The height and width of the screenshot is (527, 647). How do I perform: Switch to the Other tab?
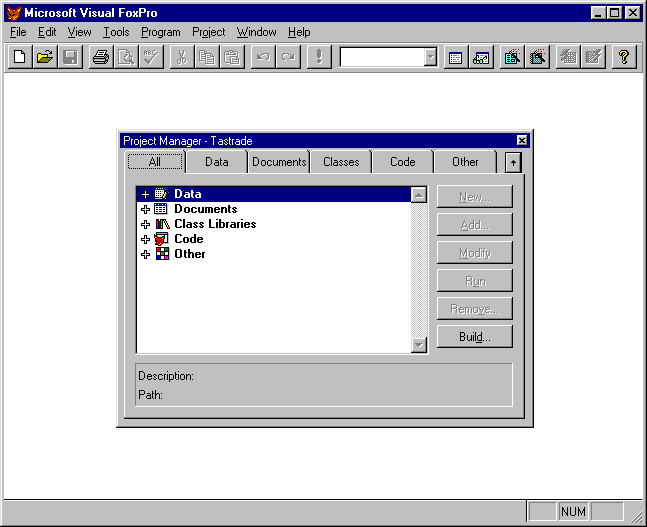(465, 162)
